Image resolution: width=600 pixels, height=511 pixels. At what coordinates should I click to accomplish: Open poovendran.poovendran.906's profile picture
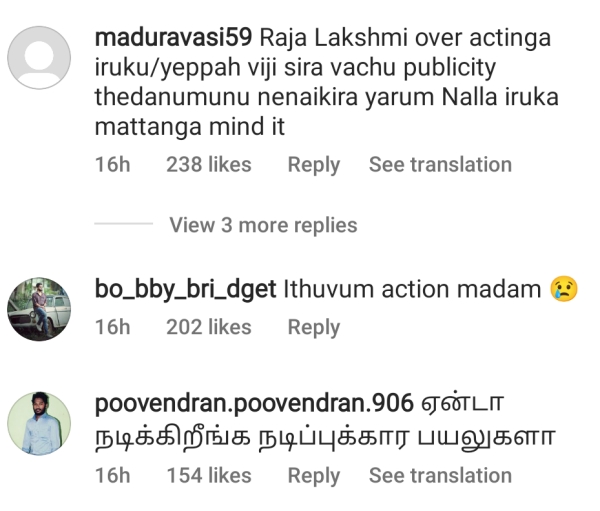39,423
